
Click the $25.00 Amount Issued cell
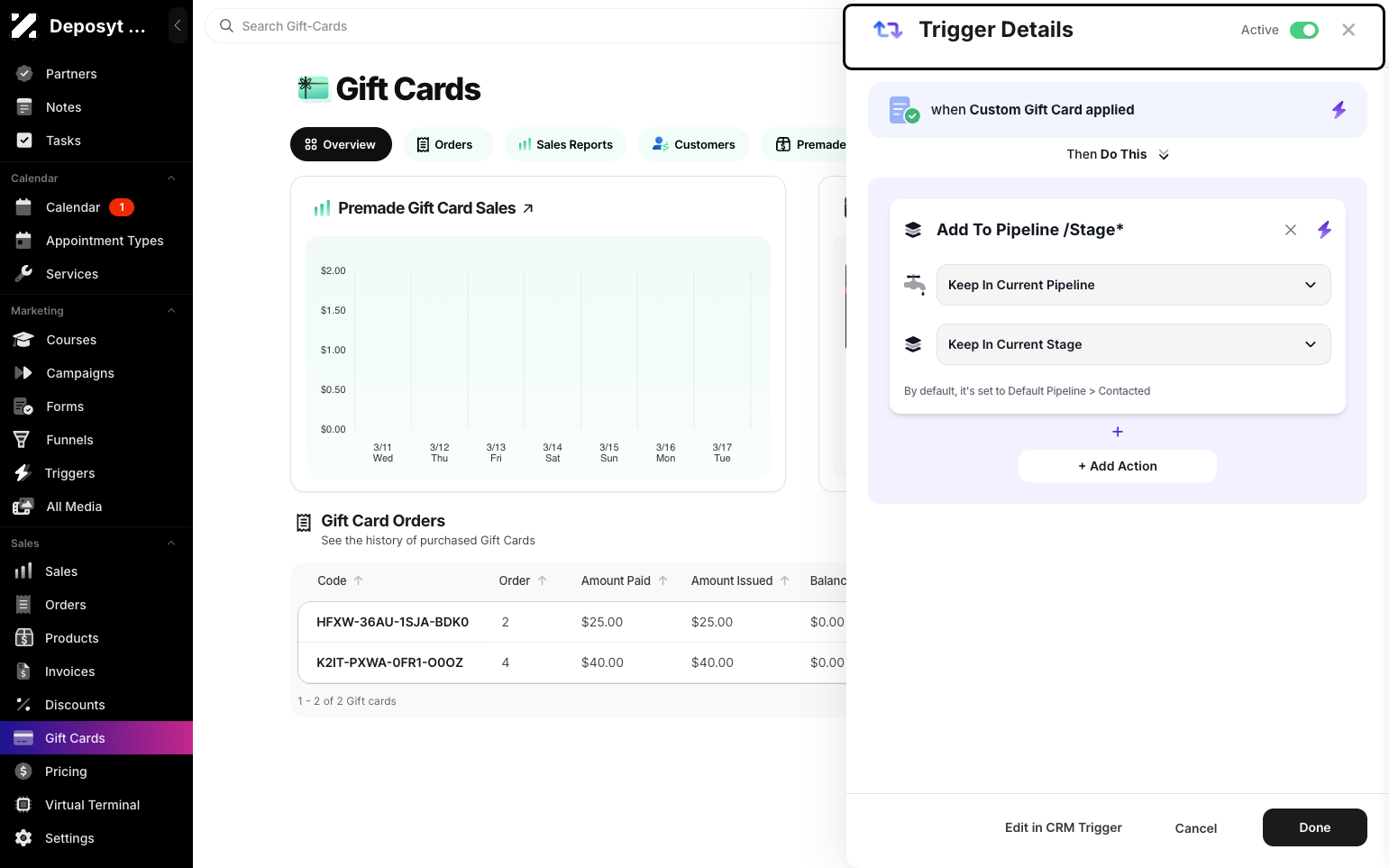tap(712, 622)
